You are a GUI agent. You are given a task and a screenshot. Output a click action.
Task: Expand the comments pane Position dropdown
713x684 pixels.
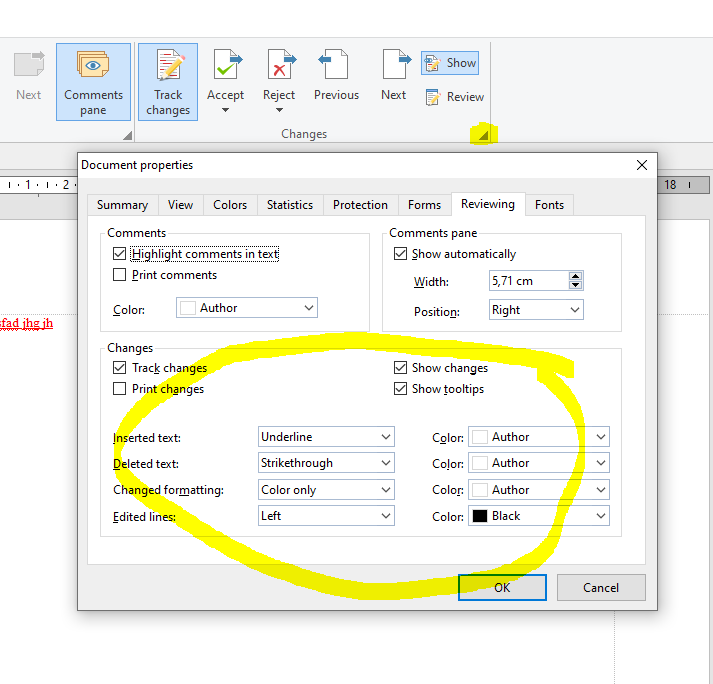536,310
